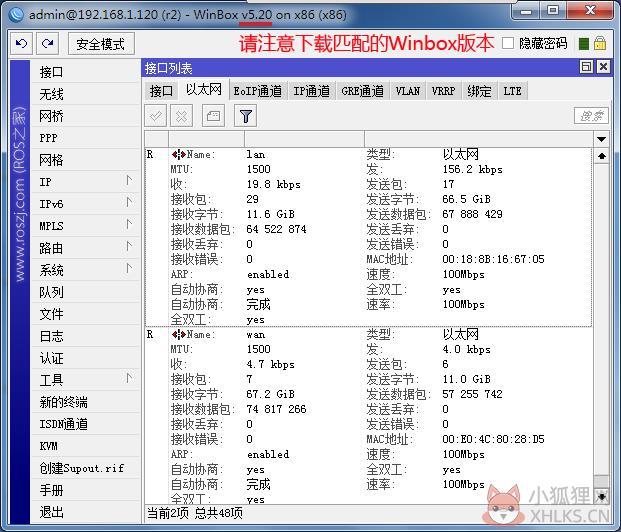Viewport: 621px width, 532px height.
Task: Click the interface icon beside lan name
Action: (179, 154)
